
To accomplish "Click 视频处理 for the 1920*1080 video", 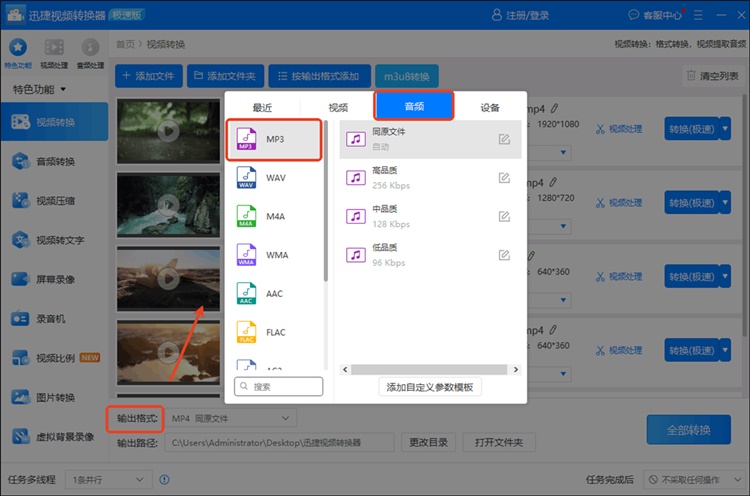I will 619,129.
